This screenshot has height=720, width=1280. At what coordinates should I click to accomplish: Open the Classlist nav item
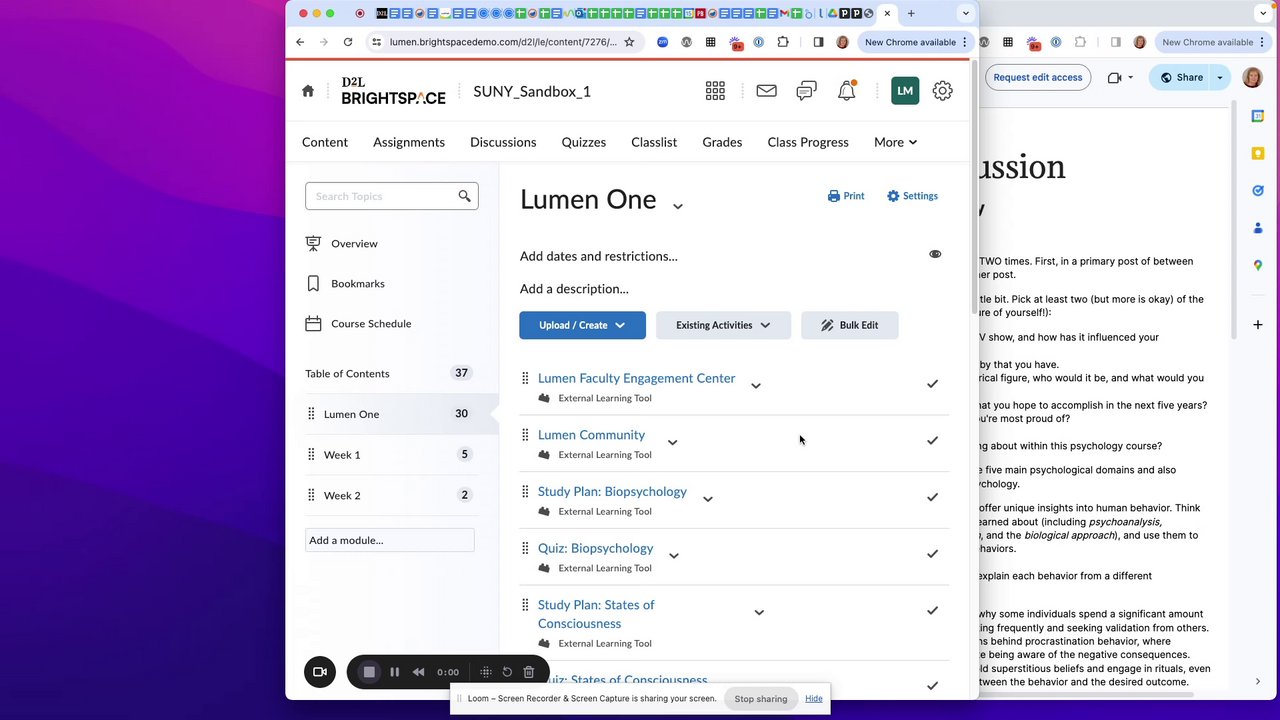click(x=654, y=142)
